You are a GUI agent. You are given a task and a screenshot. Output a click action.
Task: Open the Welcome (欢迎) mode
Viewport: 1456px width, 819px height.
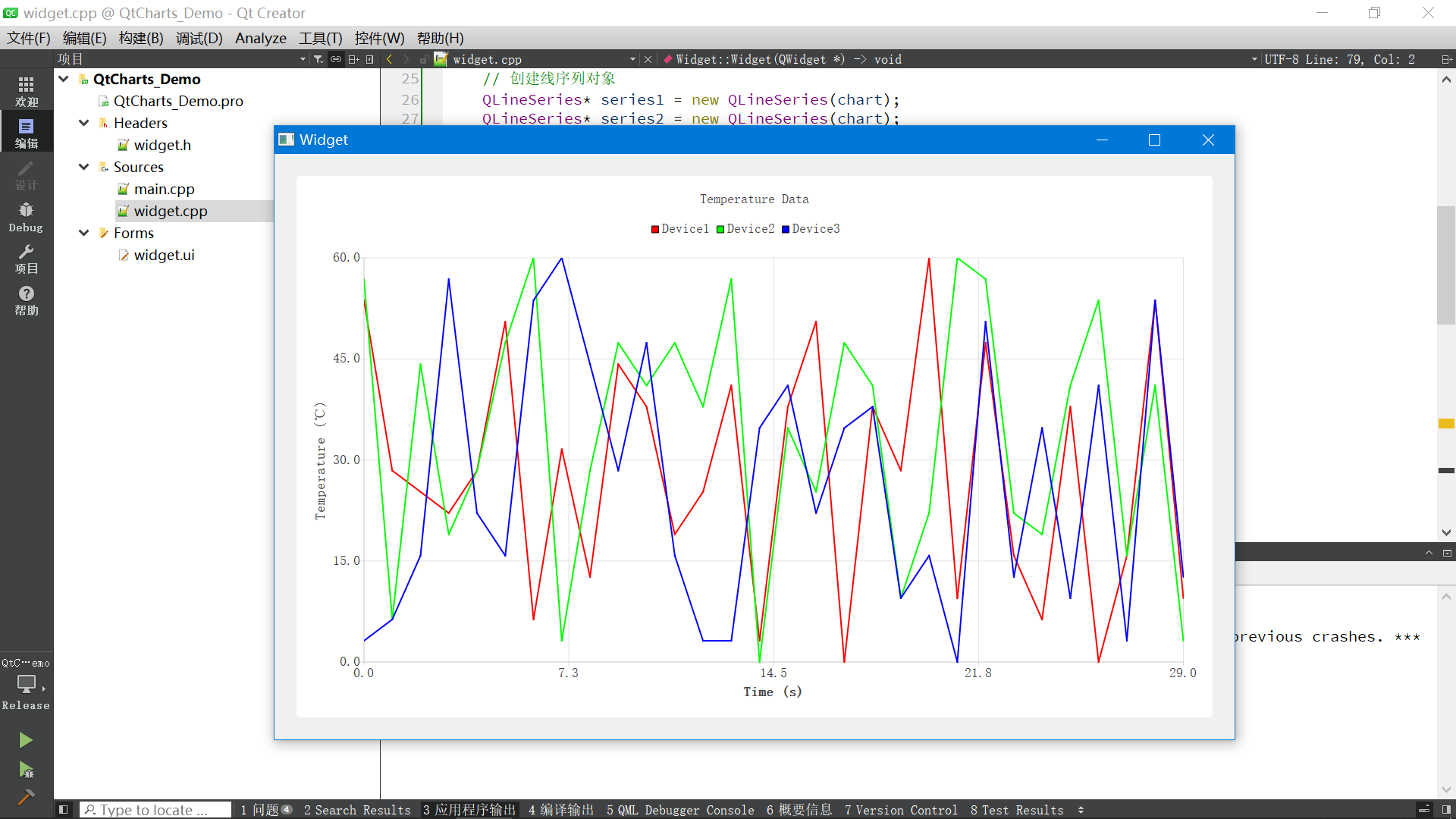coord(26,91)
